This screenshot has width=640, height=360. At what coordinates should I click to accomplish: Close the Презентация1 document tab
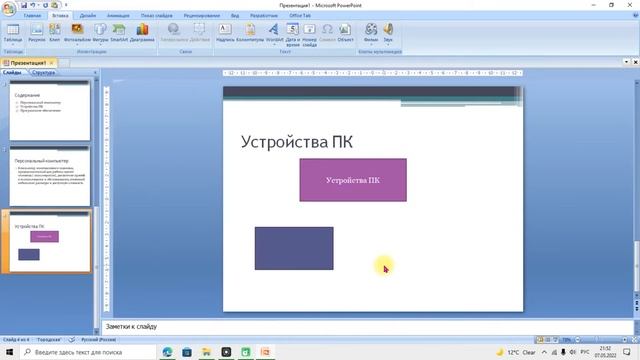tap(51, 63)
